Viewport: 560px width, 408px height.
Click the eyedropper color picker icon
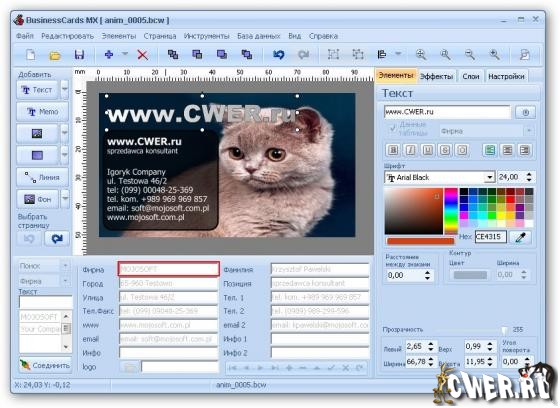pos(520,237)
